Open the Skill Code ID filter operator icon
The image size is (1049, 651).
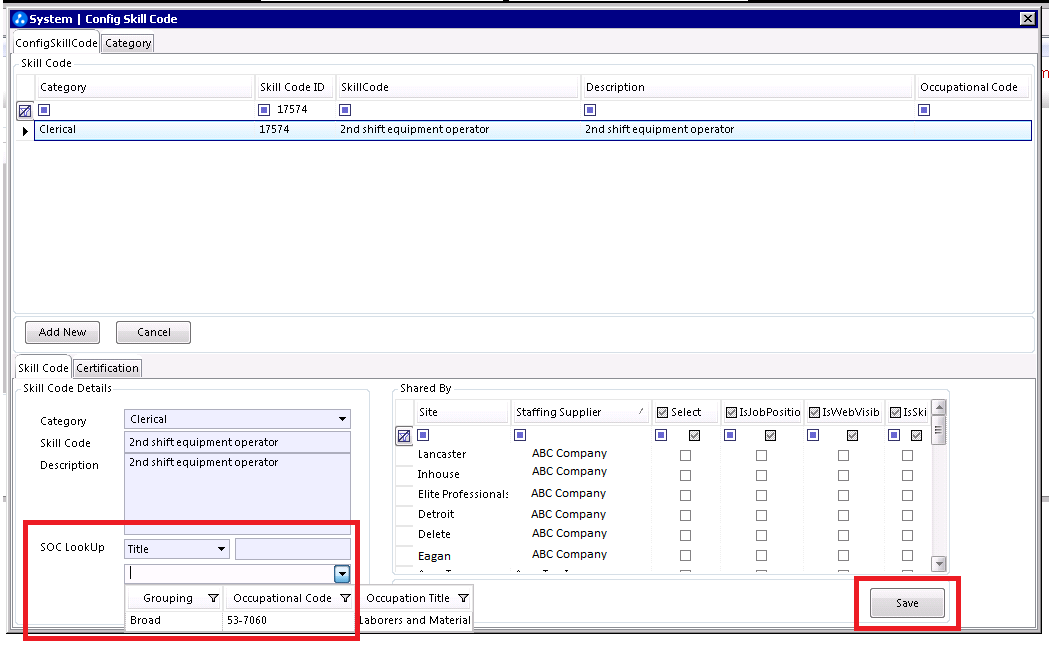tap(264, 110)
